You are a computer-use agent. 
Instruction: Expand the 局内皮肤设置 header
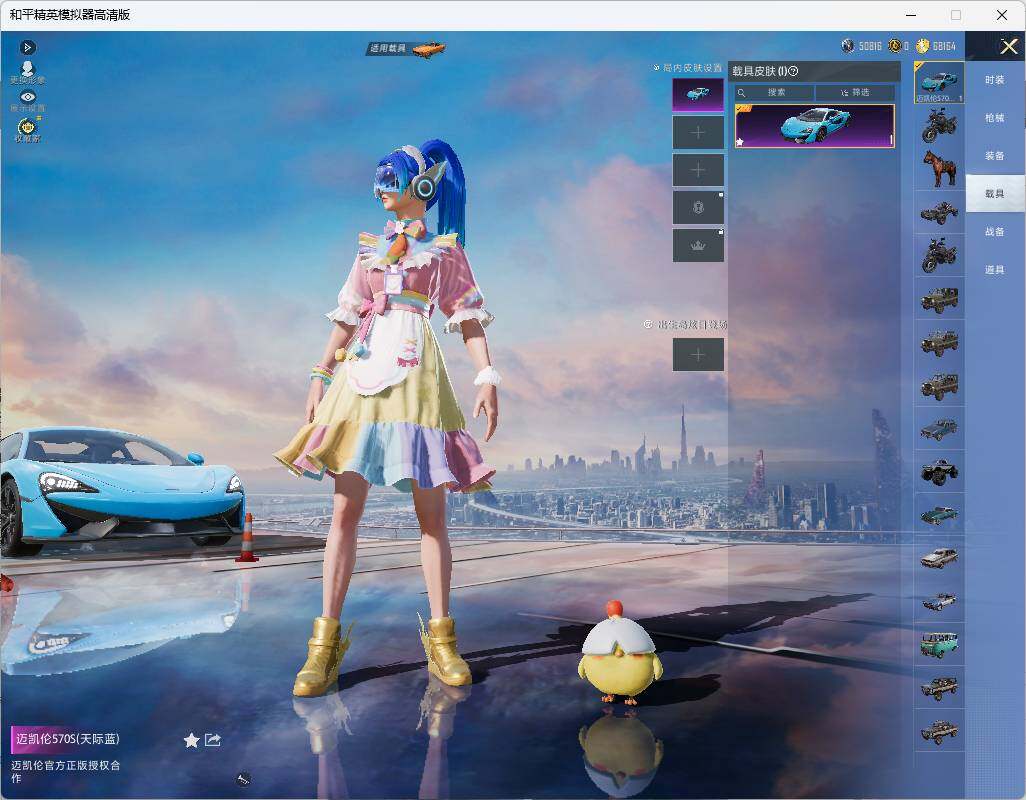coord(688,67)
